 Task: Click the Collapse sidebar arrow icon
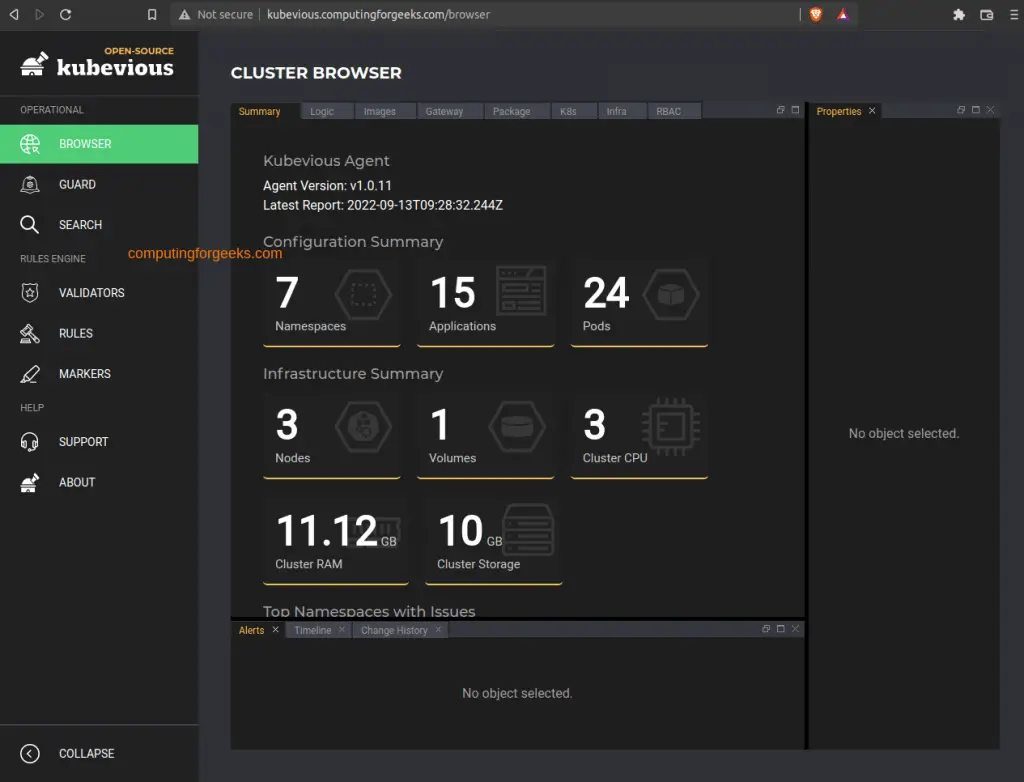(x=29, y=753)
